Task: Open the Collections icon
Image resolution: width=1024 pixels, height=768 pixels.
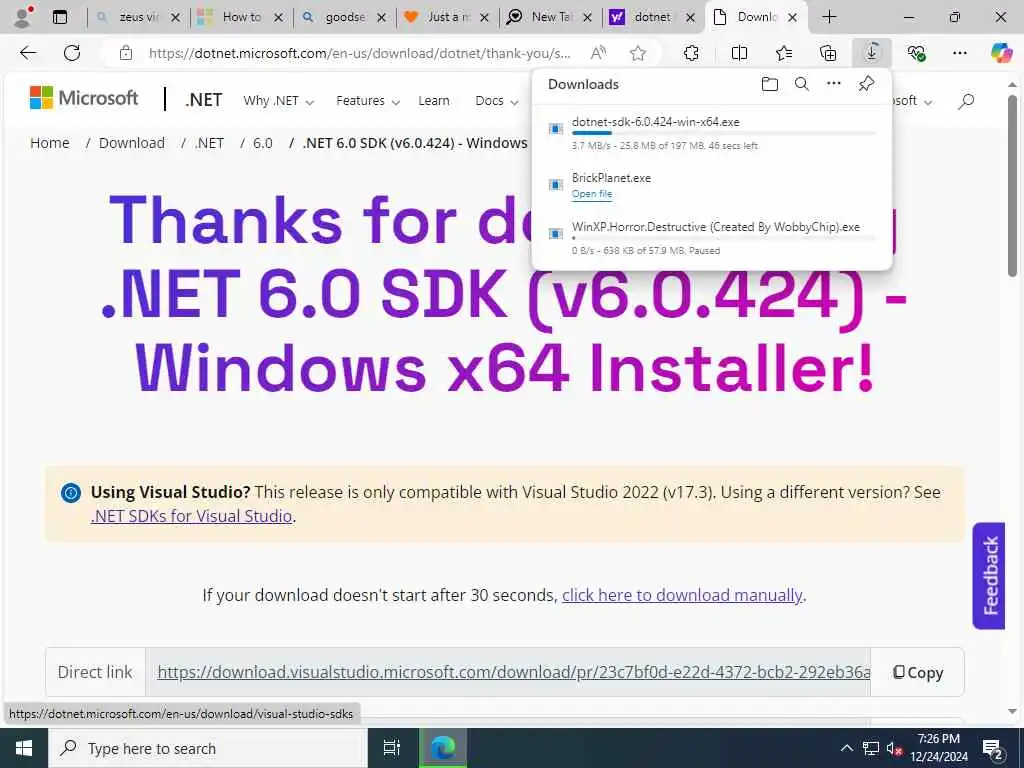Action: (x=828, y=53)
